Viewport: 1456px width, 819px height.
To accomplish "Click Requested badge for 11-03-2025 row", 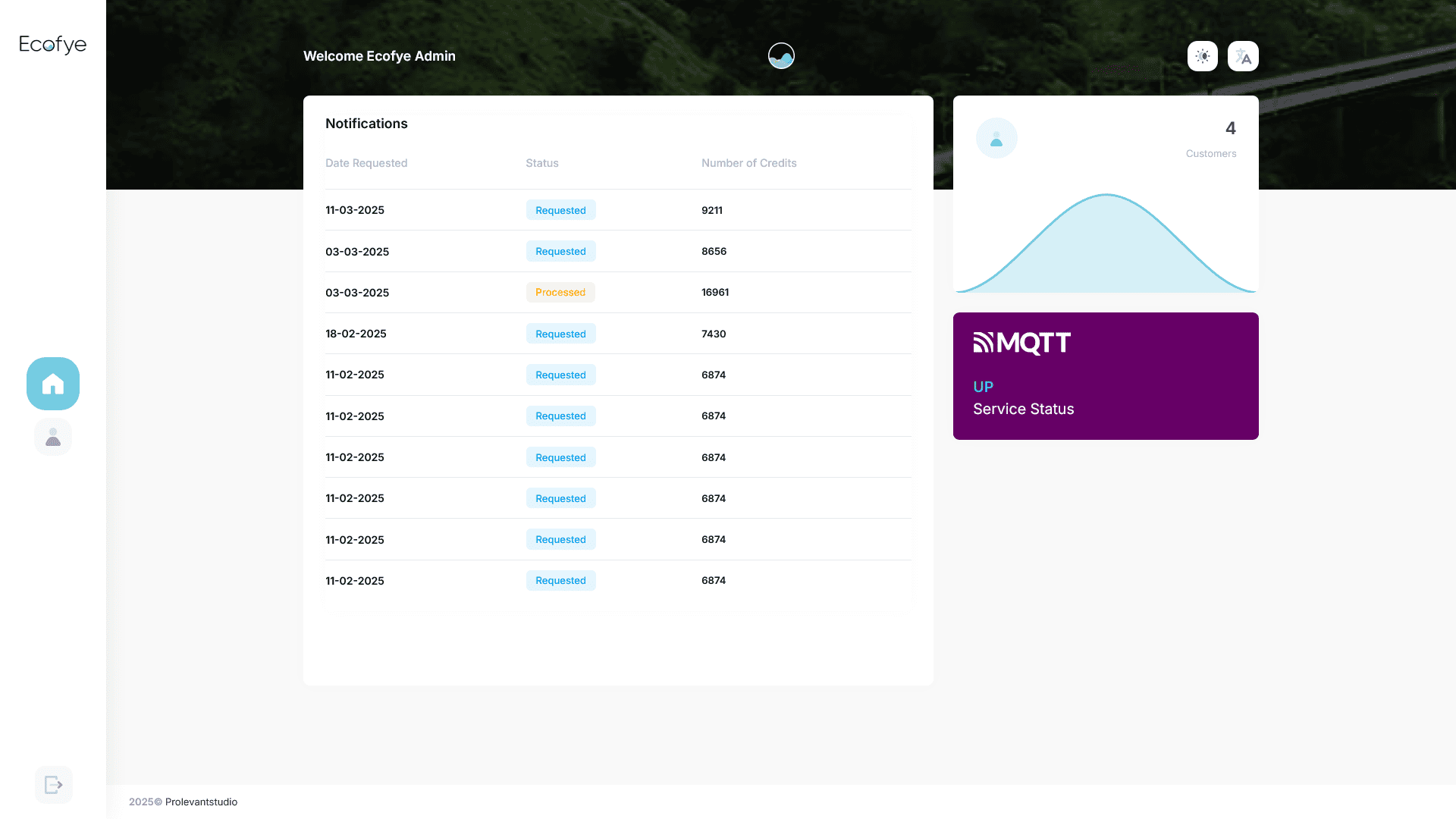I will tap(560, 210).
